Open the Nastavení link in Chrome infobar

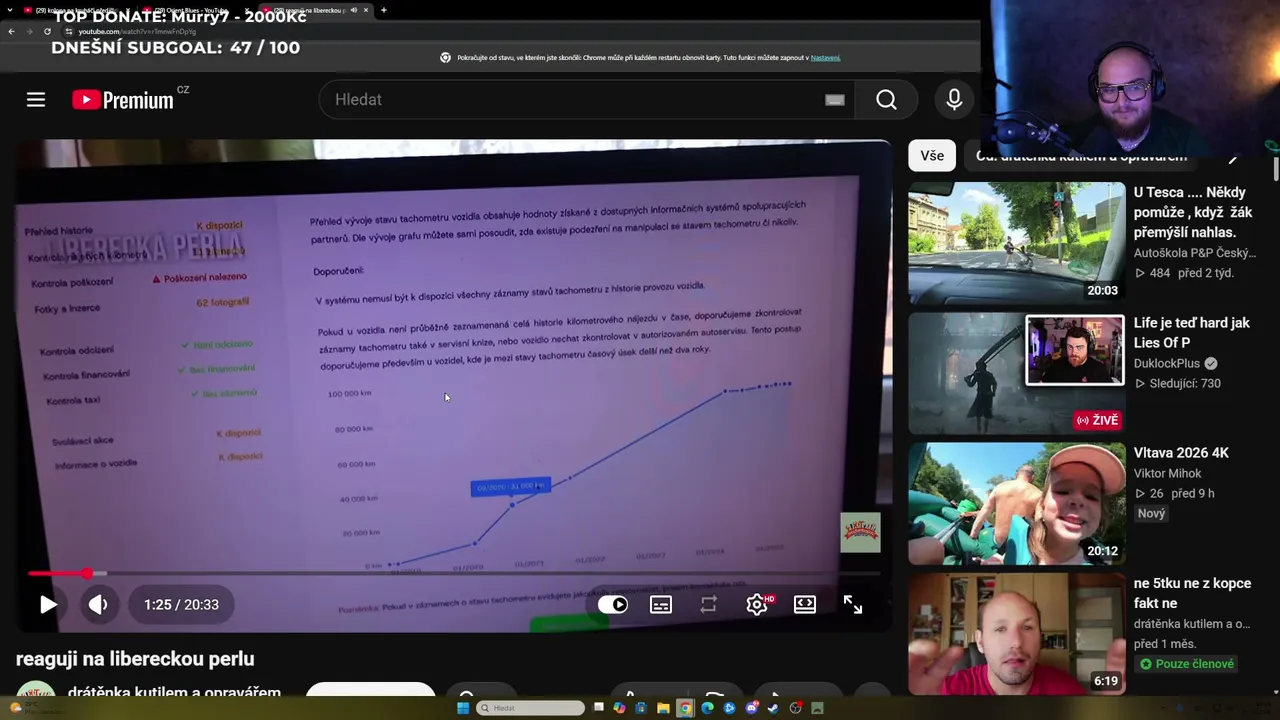(825, 58)
